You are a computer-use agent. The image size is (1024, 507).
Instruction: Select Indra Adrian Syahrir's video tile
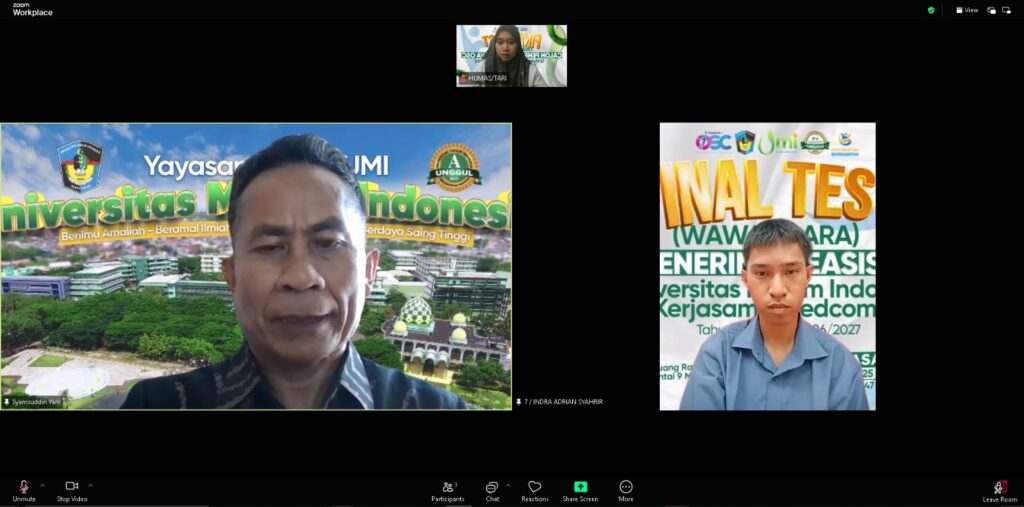click(767, 265)
